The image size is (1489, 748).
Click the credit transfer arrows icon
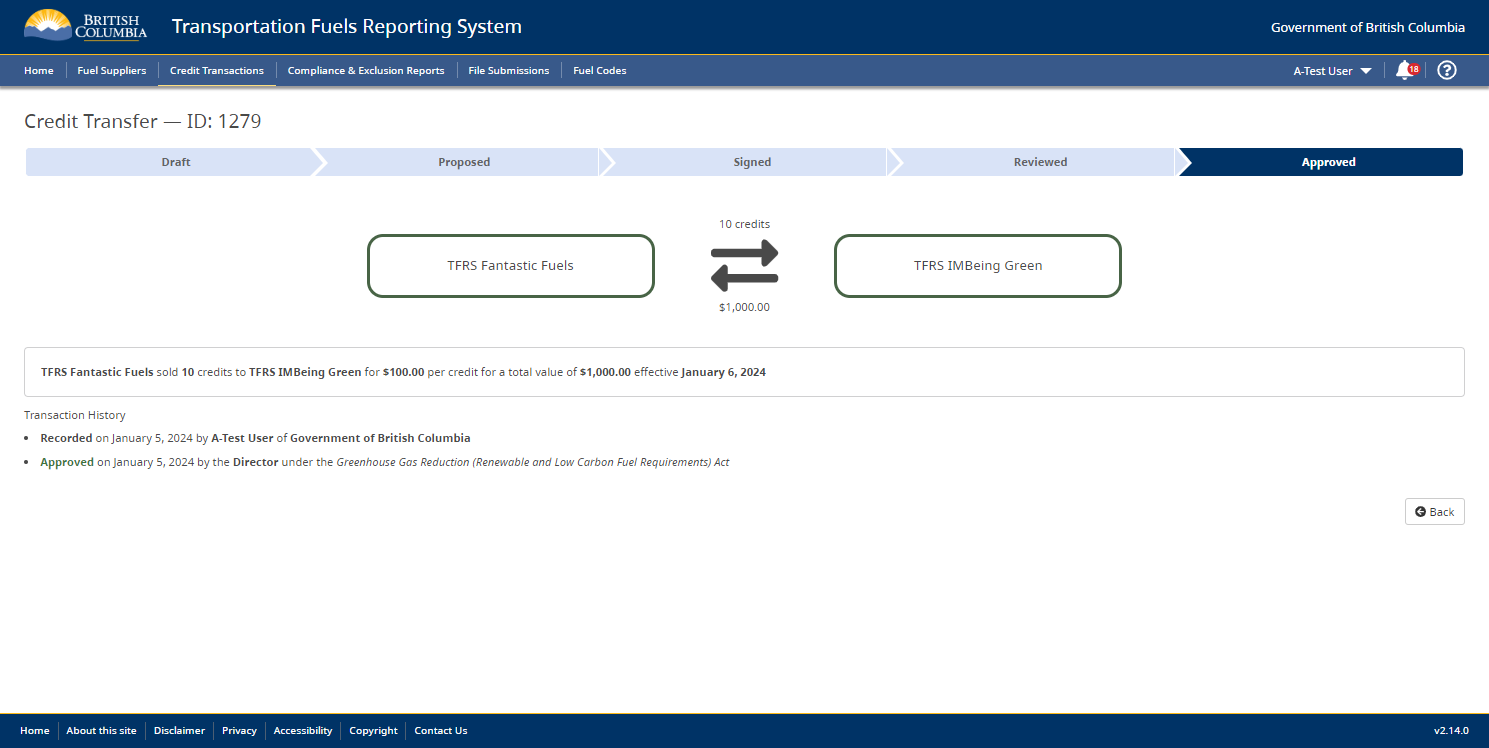(744, 265)
